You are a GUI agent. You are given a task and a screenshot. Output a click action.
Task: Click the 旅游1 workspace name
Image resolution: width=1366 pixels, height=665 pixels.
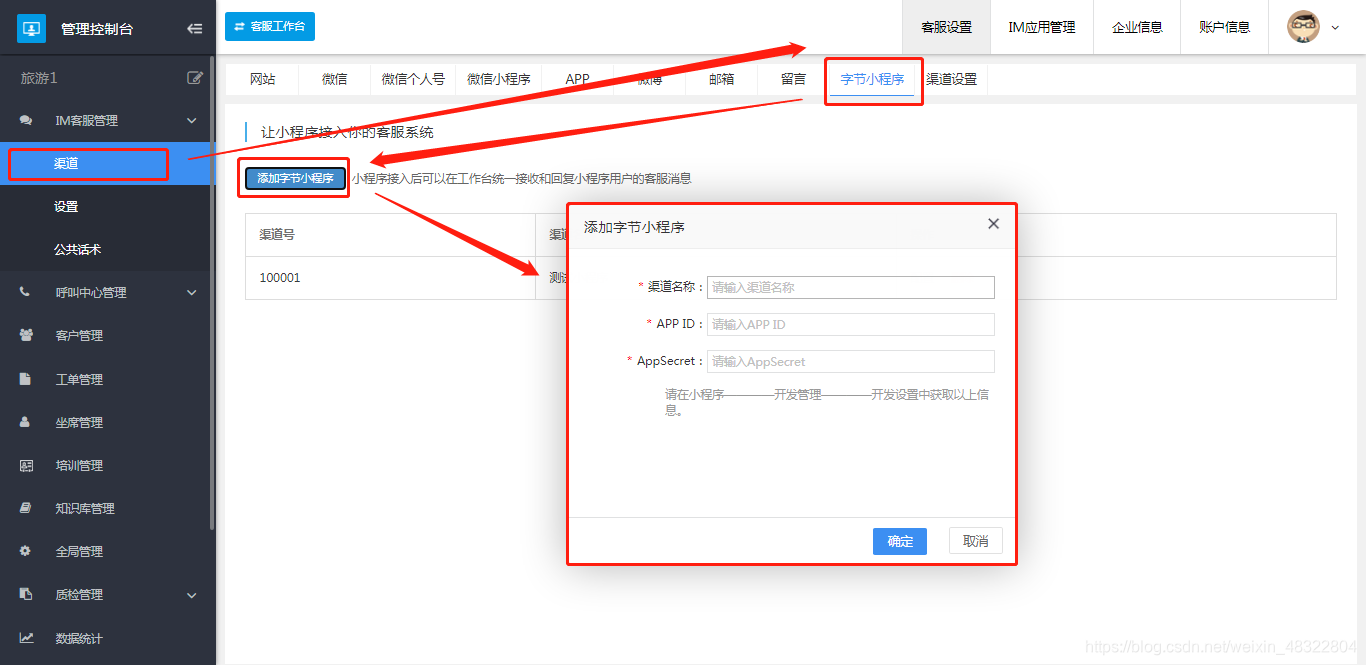point(39,78)
